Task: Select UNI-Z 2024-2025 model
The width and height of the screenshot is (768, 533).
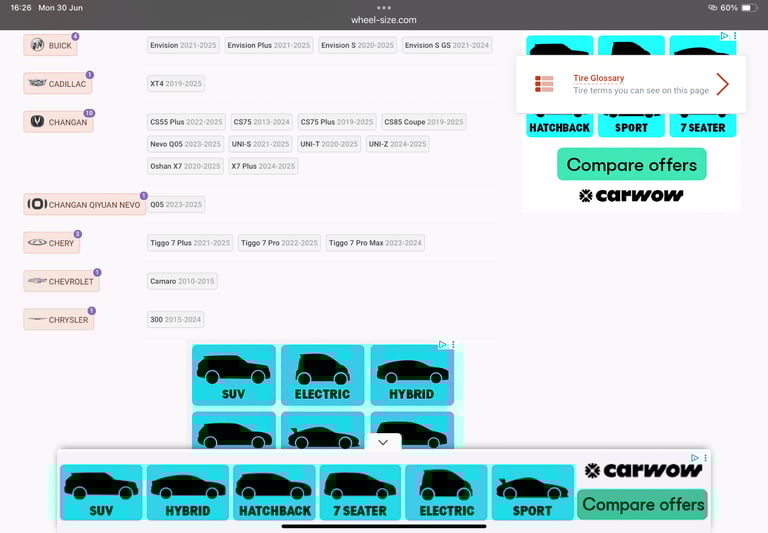Action: [x=398, y=144]
